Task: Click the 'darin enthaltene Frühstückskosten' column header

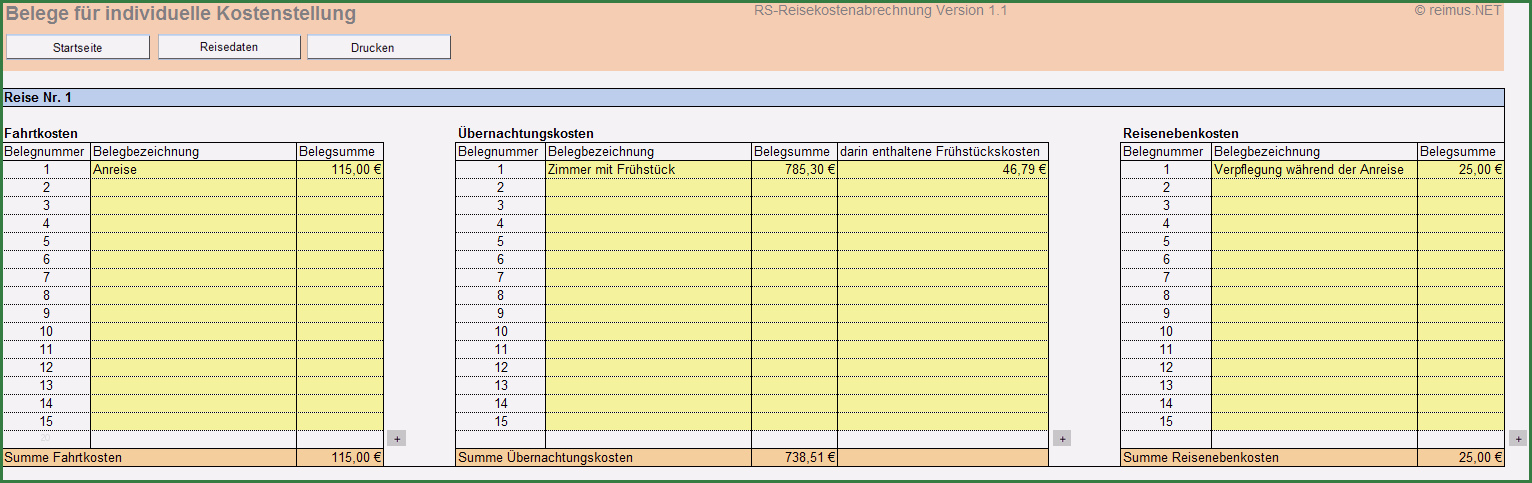Action: (x=942, y=152)
